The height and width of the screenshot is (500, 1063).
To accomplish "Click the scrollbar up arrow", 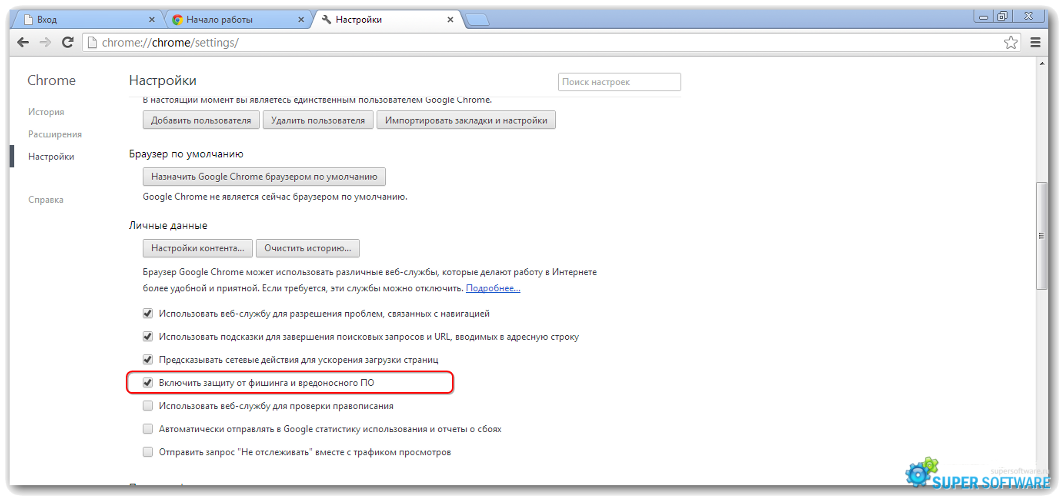I will click(1042, 63).
